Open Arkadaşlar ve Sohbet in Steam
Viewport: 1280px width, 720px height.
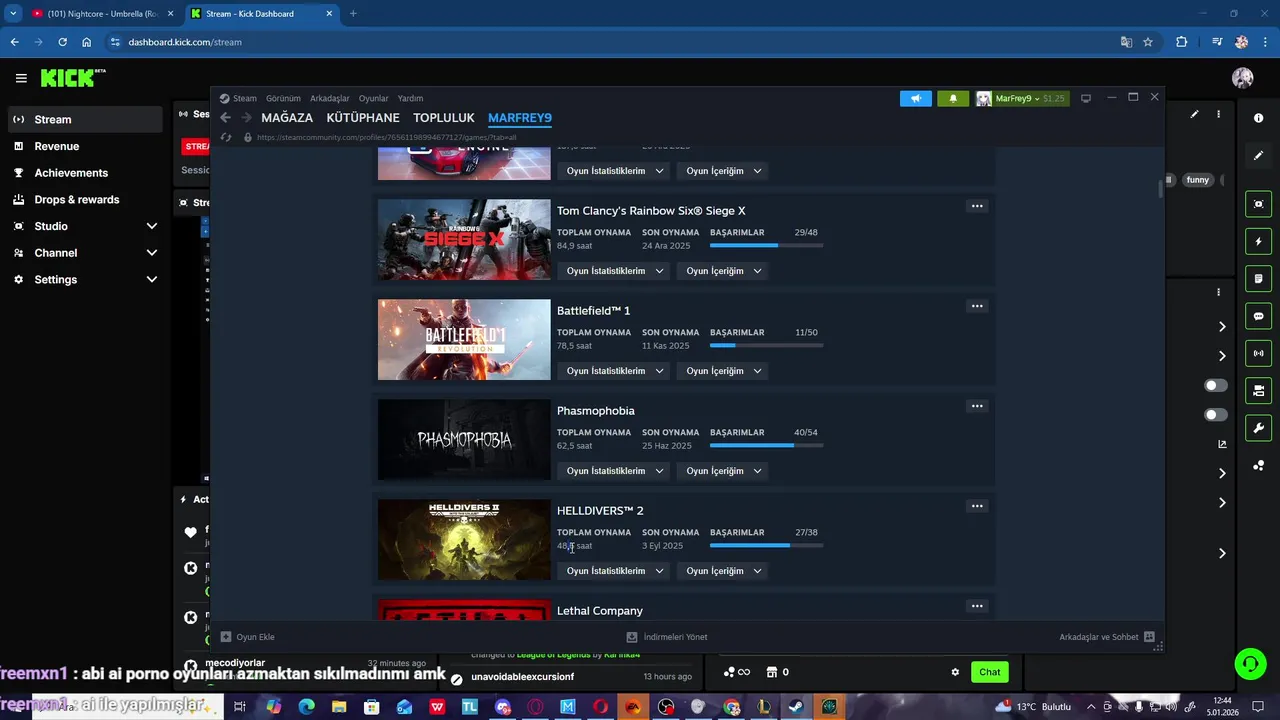click(1107, 637)
